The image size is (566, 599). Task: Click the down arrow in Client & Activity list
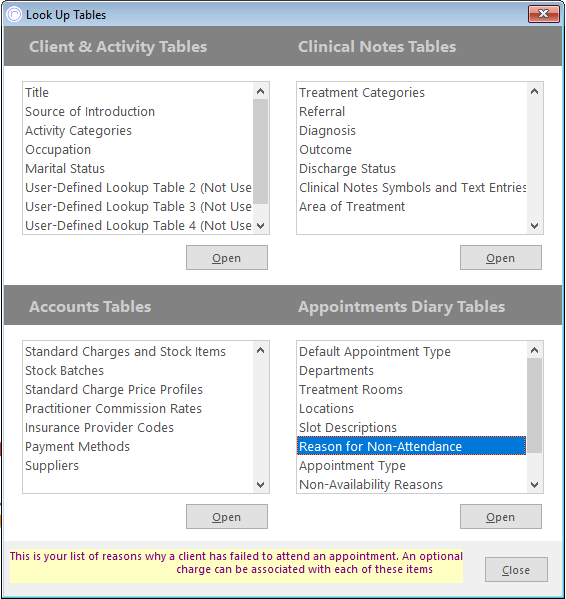click(260, 226)
